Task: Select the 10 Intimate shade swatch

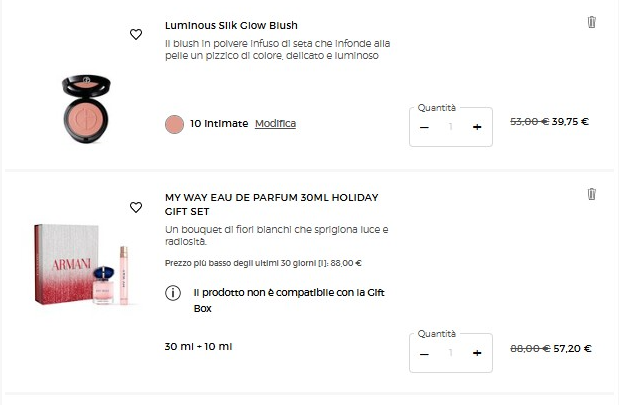Action: [x=174, y=124]
